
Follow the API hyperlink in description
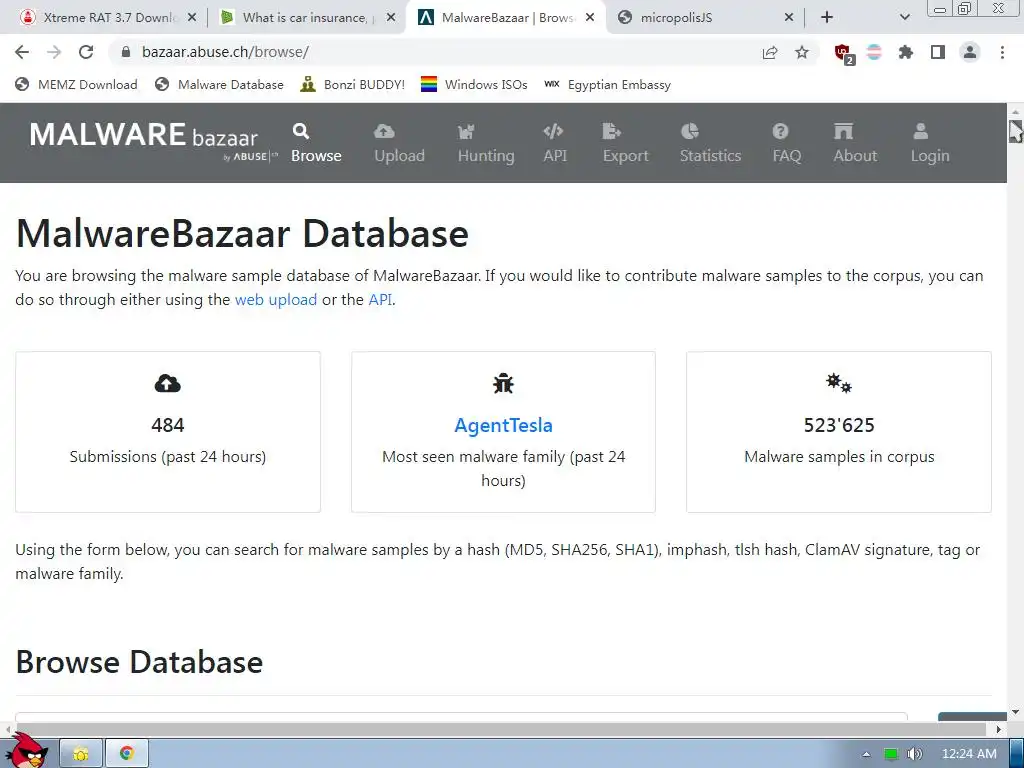coord(380,300)
